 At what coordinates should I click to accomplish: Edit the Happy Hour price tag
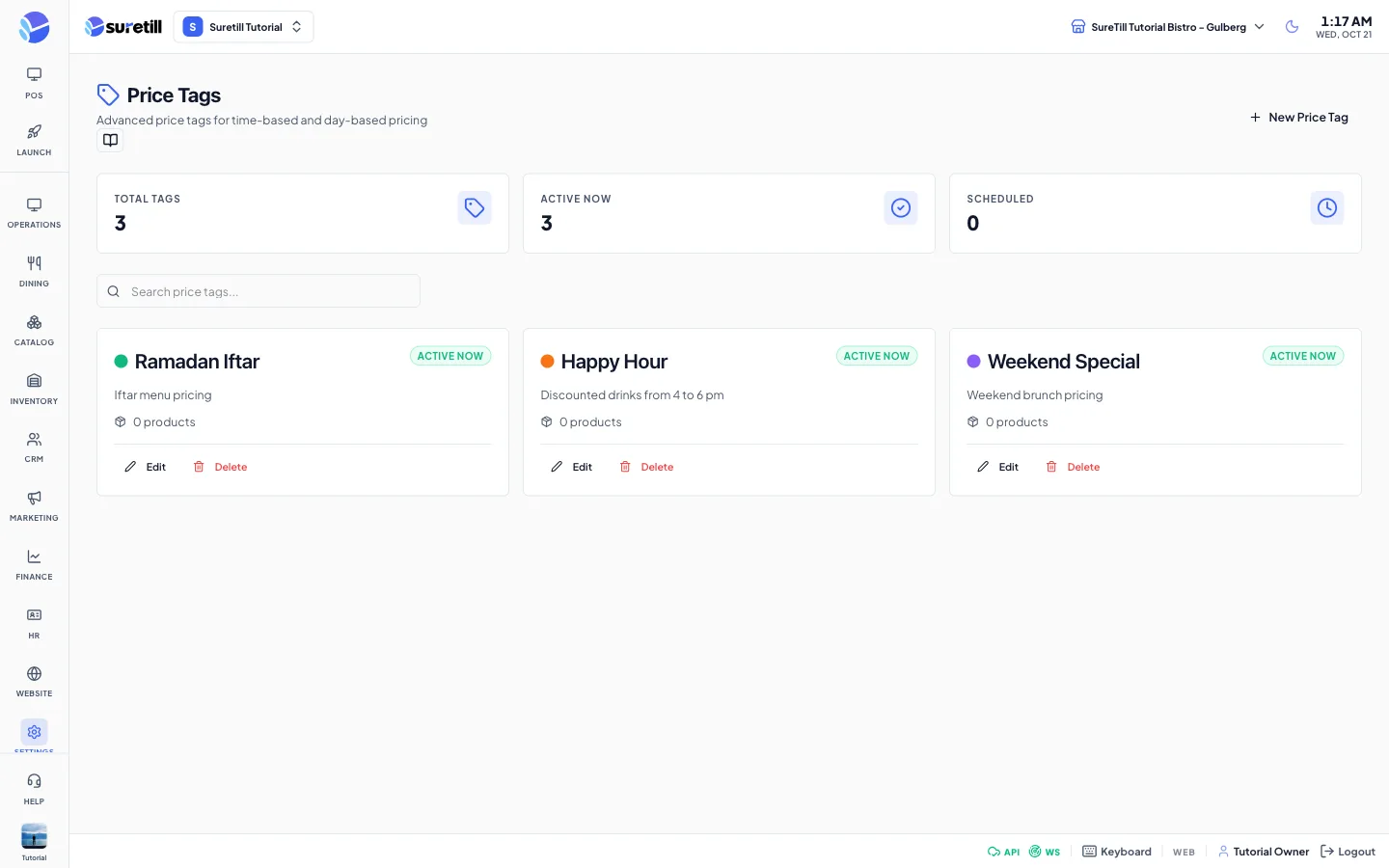tap(572, 467)
